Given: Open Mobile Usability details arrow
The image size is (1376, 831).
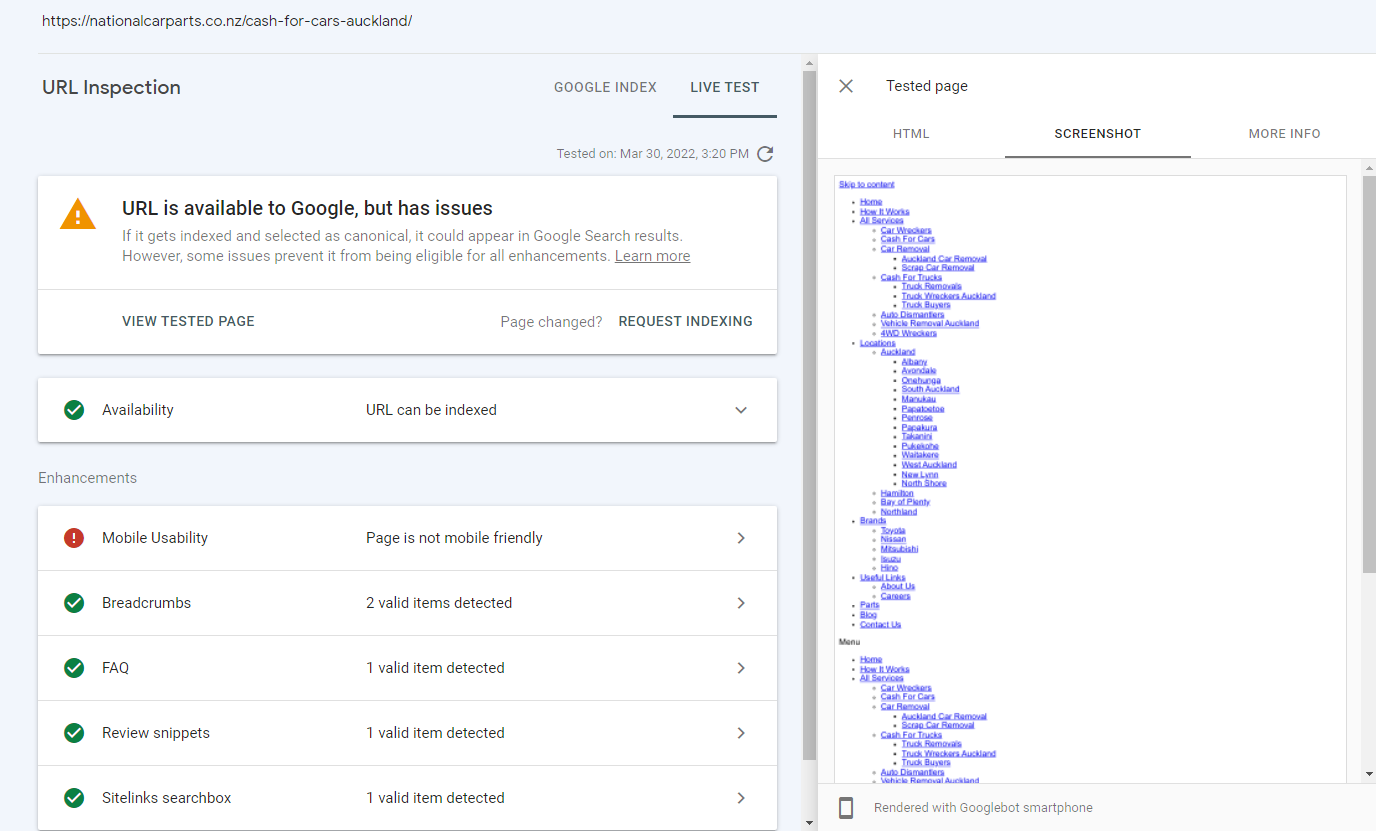Looking at the screenshot, I should click(x=741, y=538).
